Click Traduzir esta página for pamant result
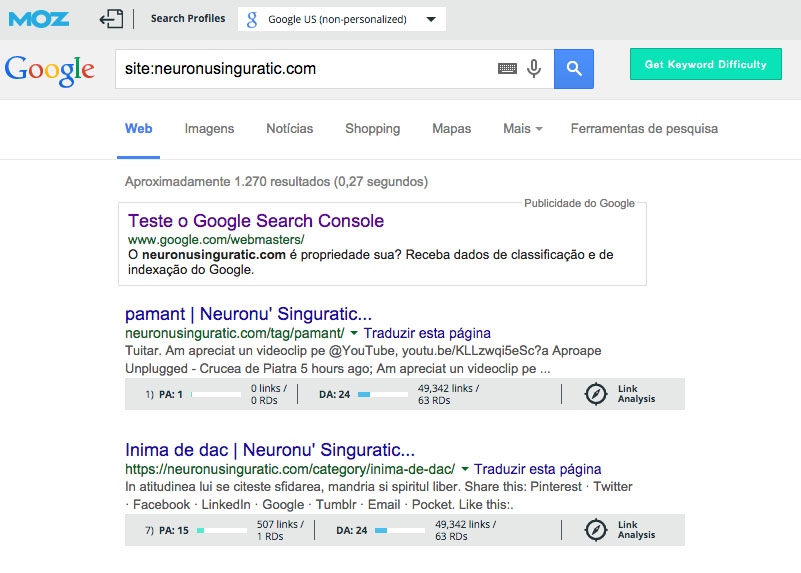This screenshot has width=801, height=573. tap(427, 333)
